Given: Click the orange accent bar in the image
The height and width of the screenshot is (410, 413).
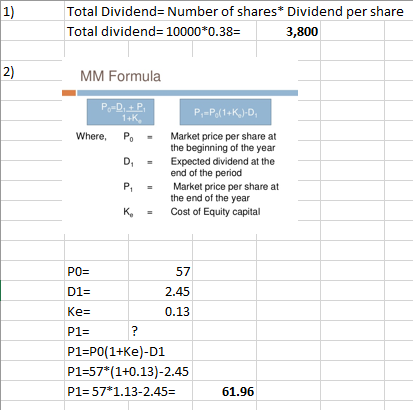Looking at the screenshot, I should coord(69,93).
